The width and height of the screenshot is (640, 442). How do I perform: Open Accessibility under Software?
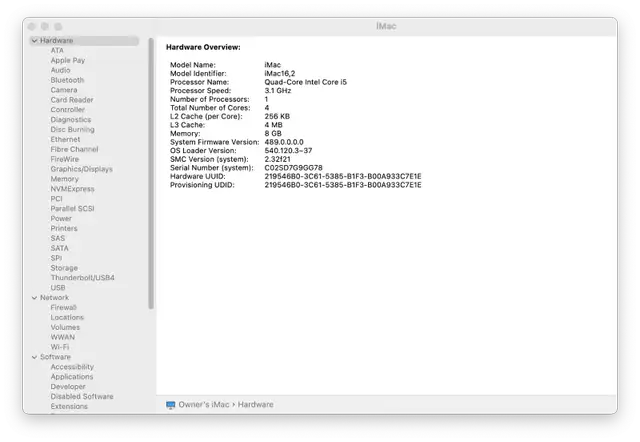click(x=72, y=367)
